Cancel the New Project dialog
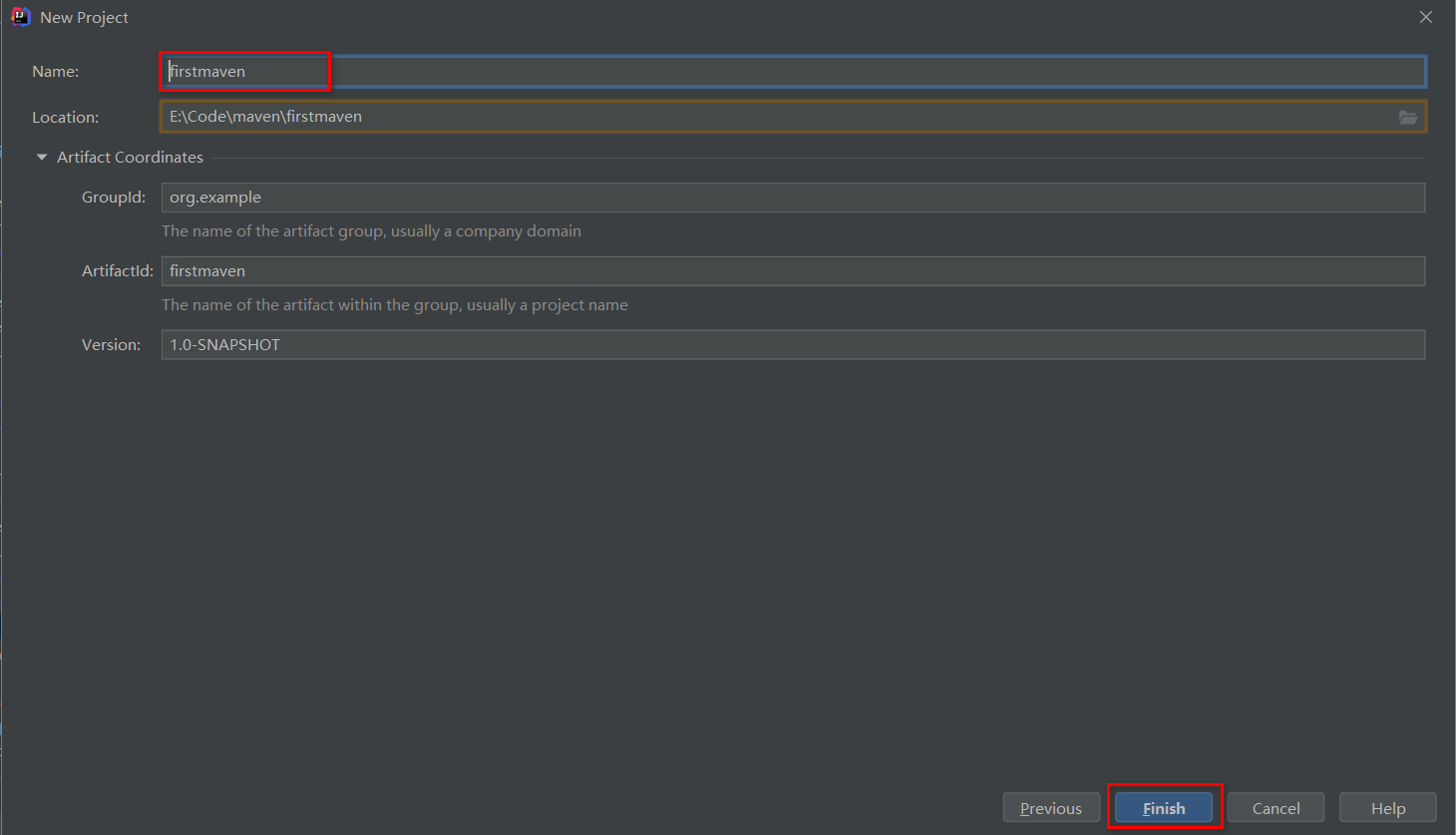This screenshot has width=1456, height=835. coord(1275,808)
